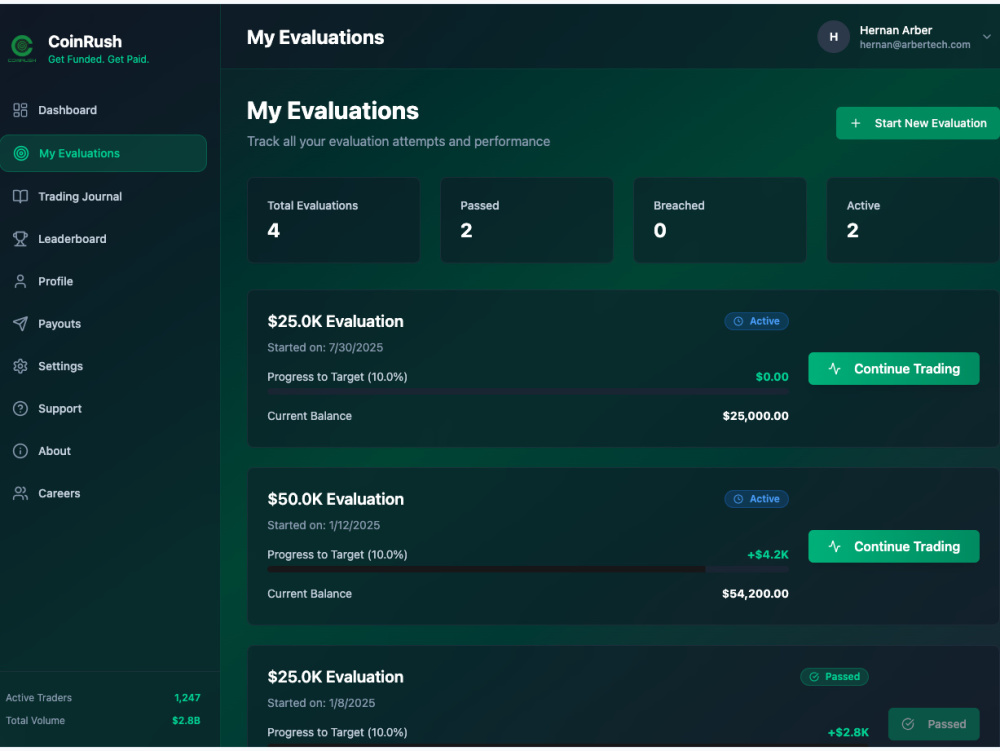Open the Profile page

coord(103,281)
